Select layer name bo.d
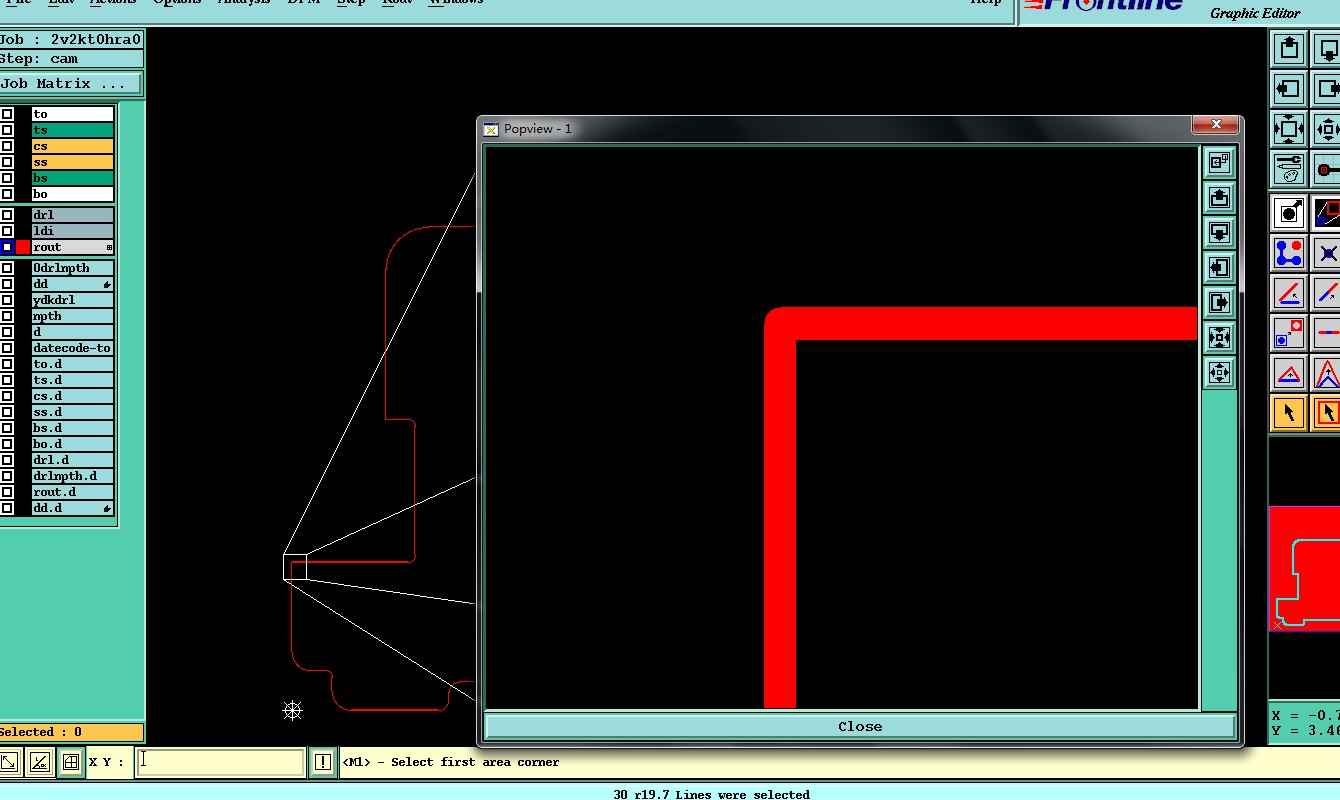 pyautogui.click(x=72, y=444)
